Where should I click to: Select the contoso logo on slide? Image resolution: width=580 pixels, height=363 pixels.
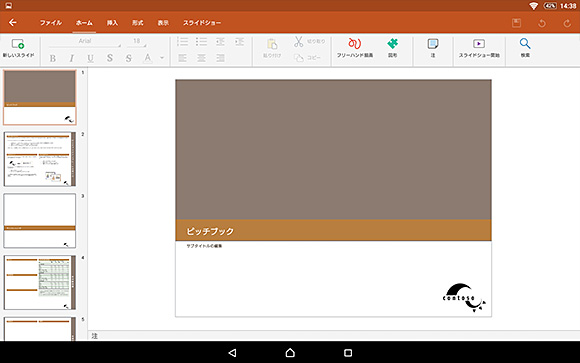coord(464,298)
